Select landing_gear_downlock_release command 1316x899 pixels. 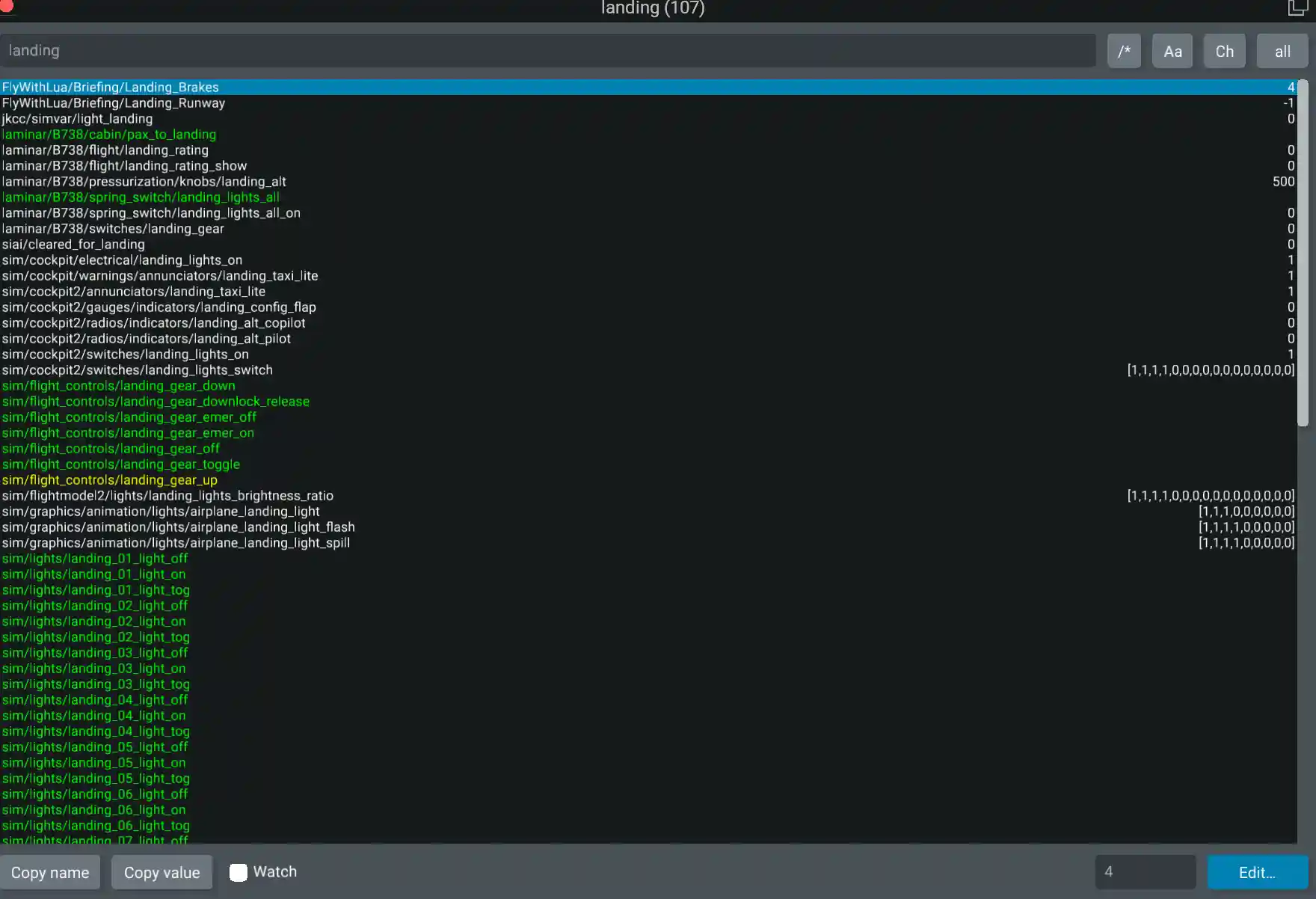[x=648, y=401]
